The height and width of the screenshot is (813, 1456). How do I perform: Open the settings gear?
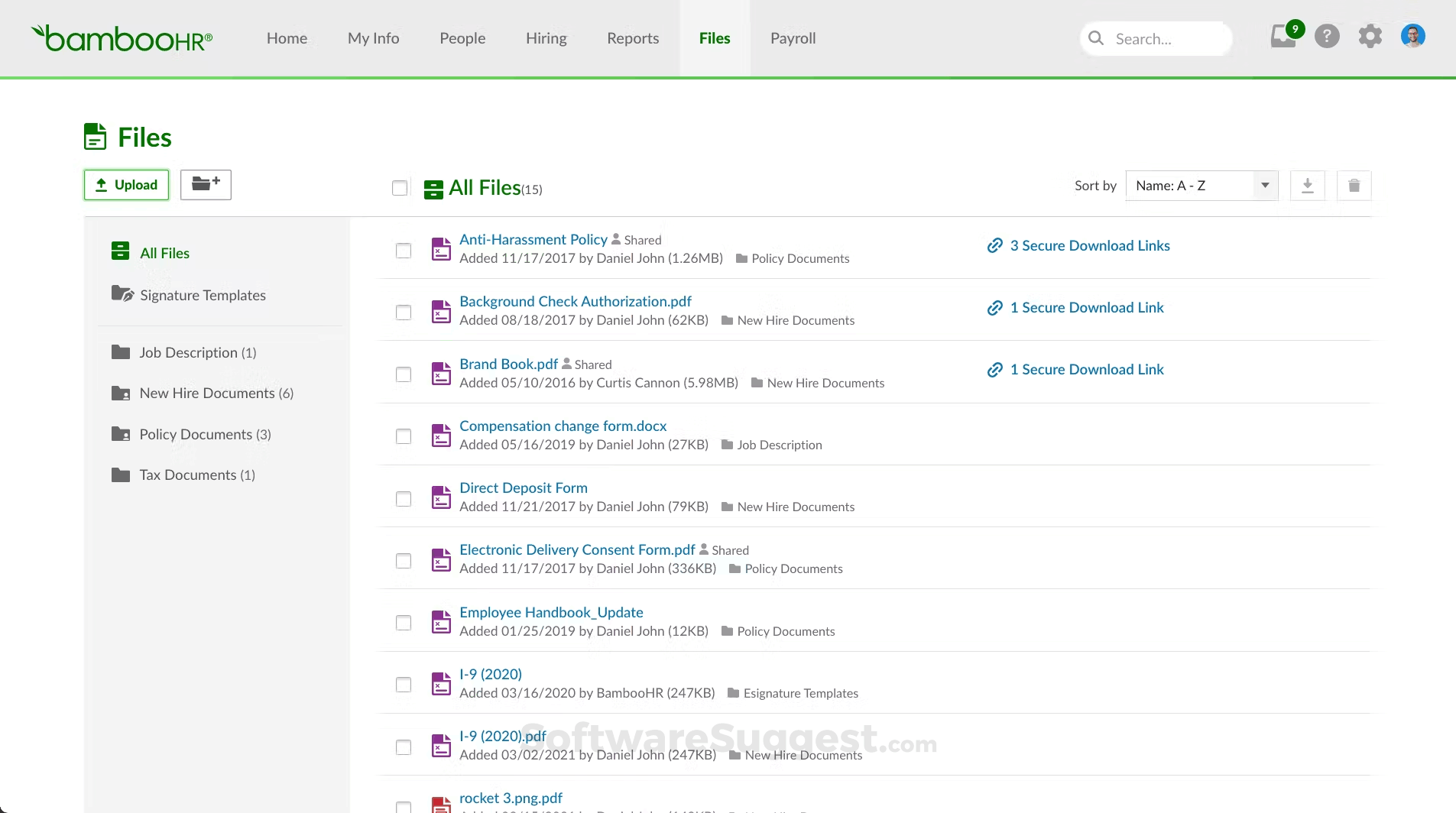pos(1369,36)
